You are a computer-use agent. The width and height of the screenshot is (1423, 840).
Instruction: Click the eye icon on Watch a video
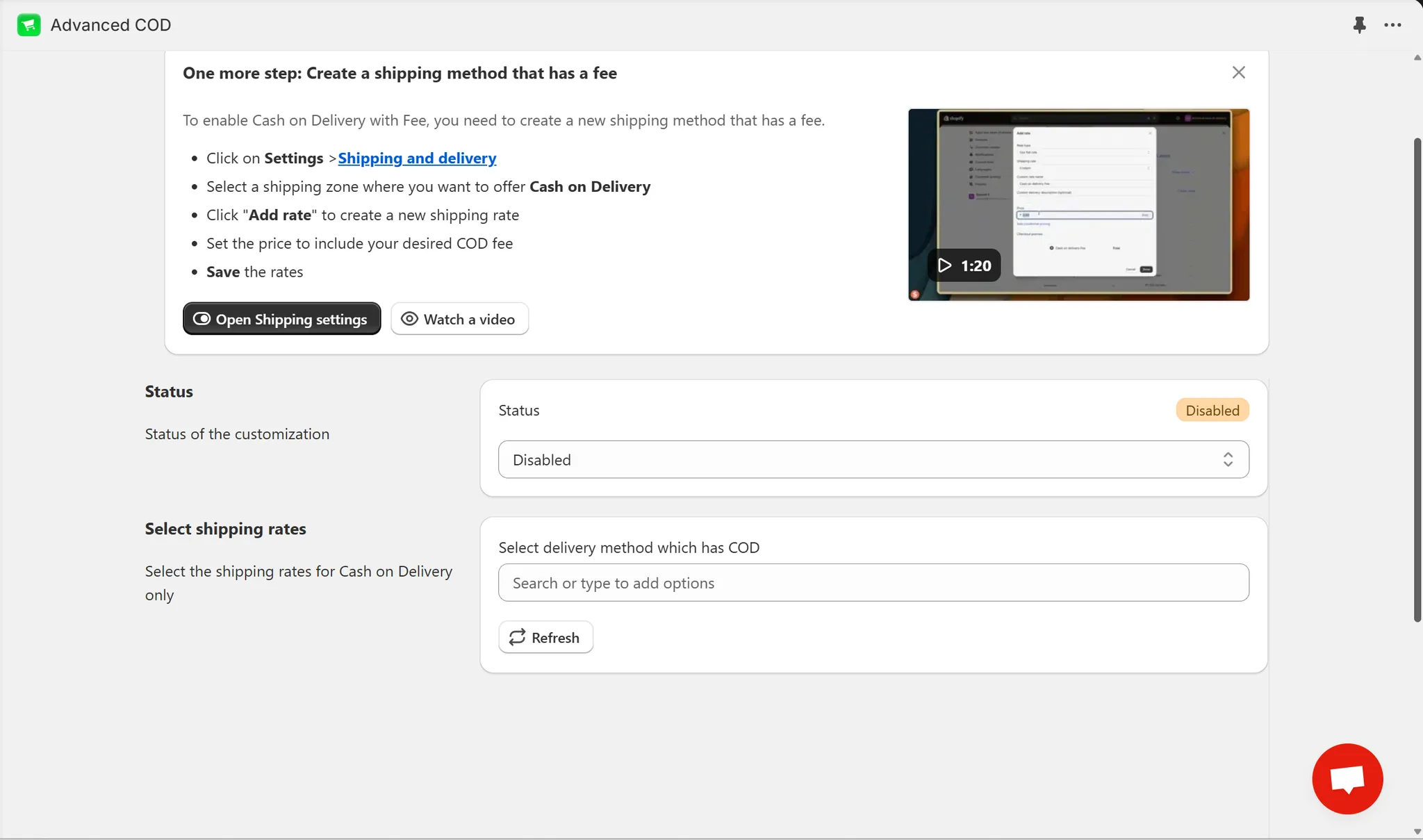coord(409,319)
